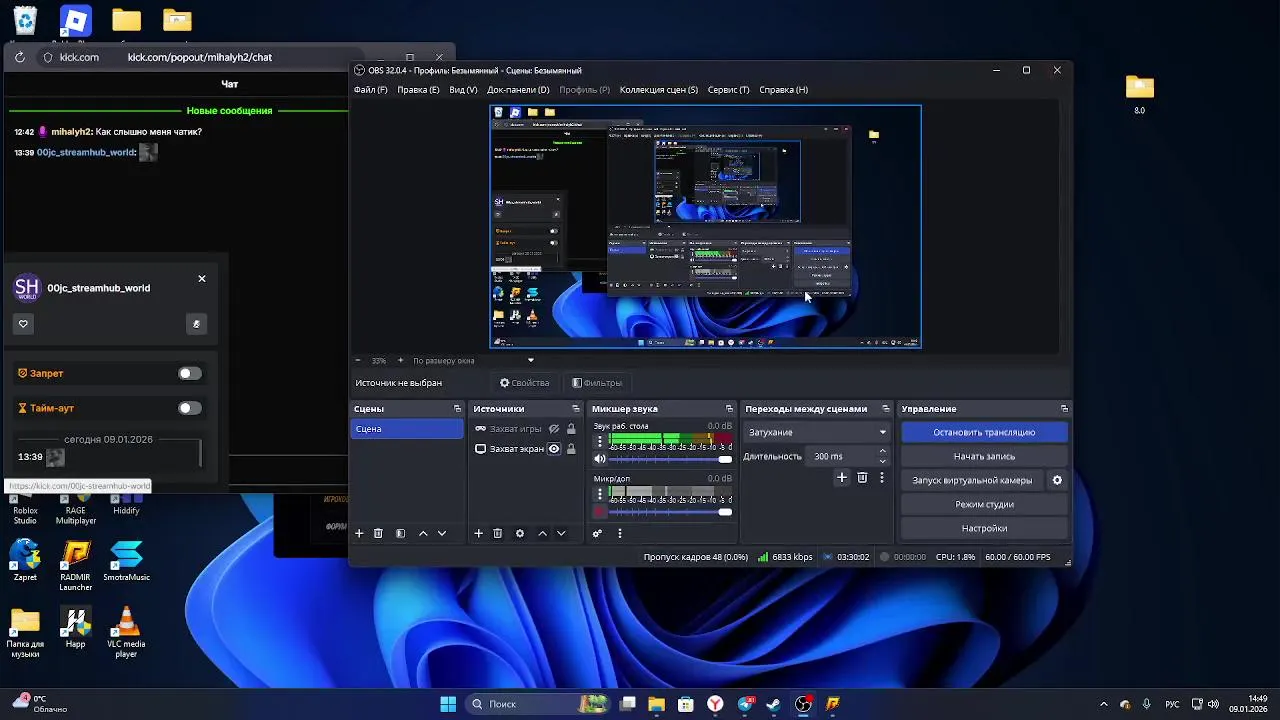The image size is (1280, 720).
Task: Move the source down in the Источники panel
Action: (561, 534)
